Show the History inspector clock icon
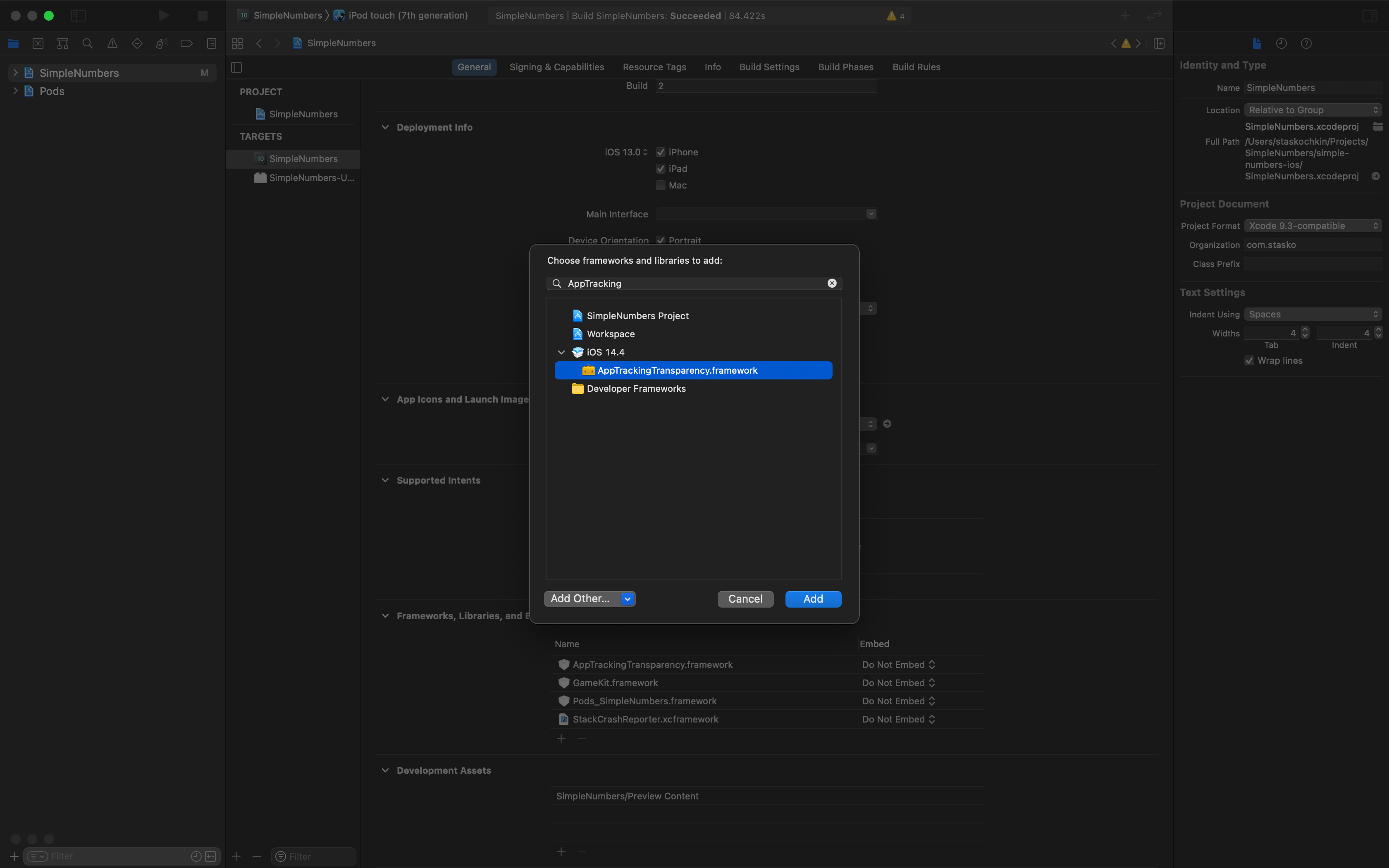1389x868 pixels. [1281, 44]
